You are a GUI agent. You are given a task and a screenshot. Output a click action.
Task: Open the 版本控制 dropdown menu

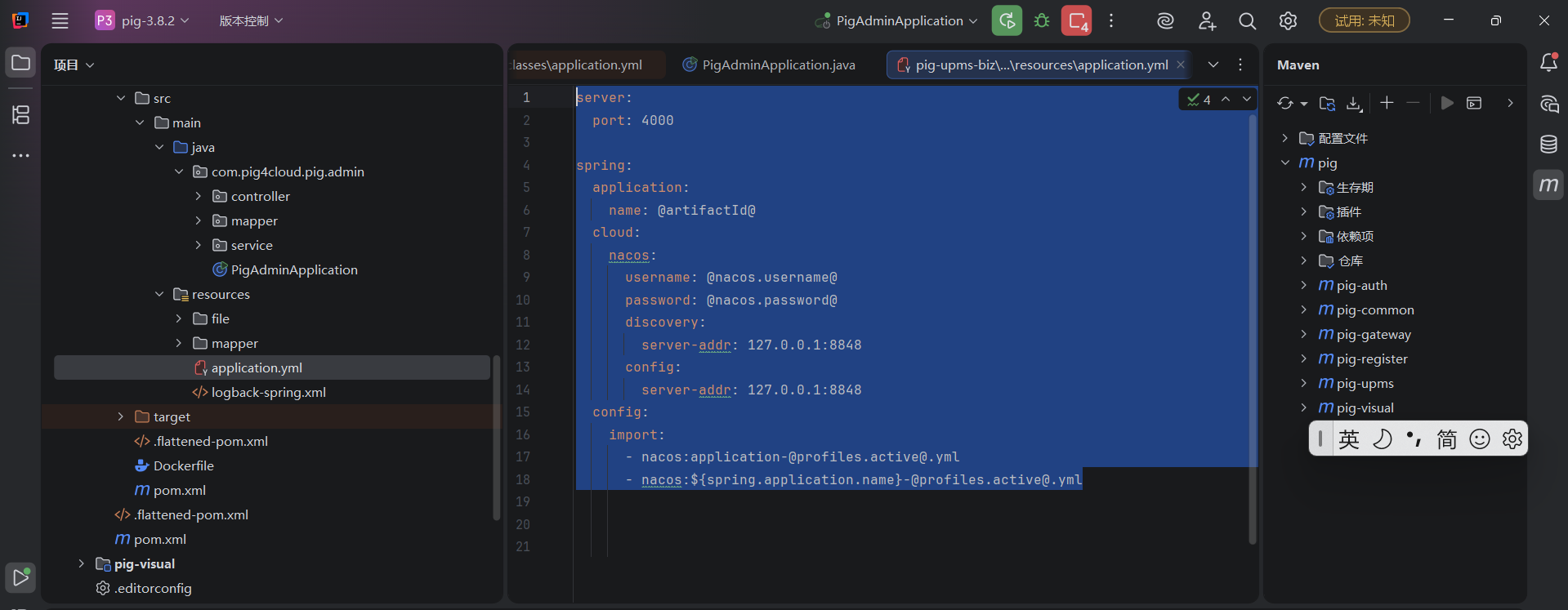pyautogui.click(x=251, y=21)
